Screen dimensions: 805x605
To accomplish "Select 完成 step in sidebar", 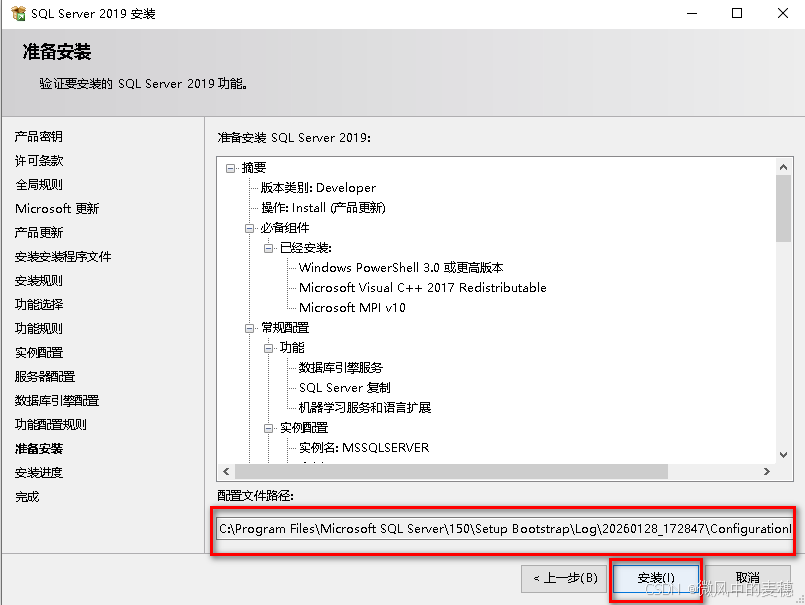I will (x=27, y=497).
